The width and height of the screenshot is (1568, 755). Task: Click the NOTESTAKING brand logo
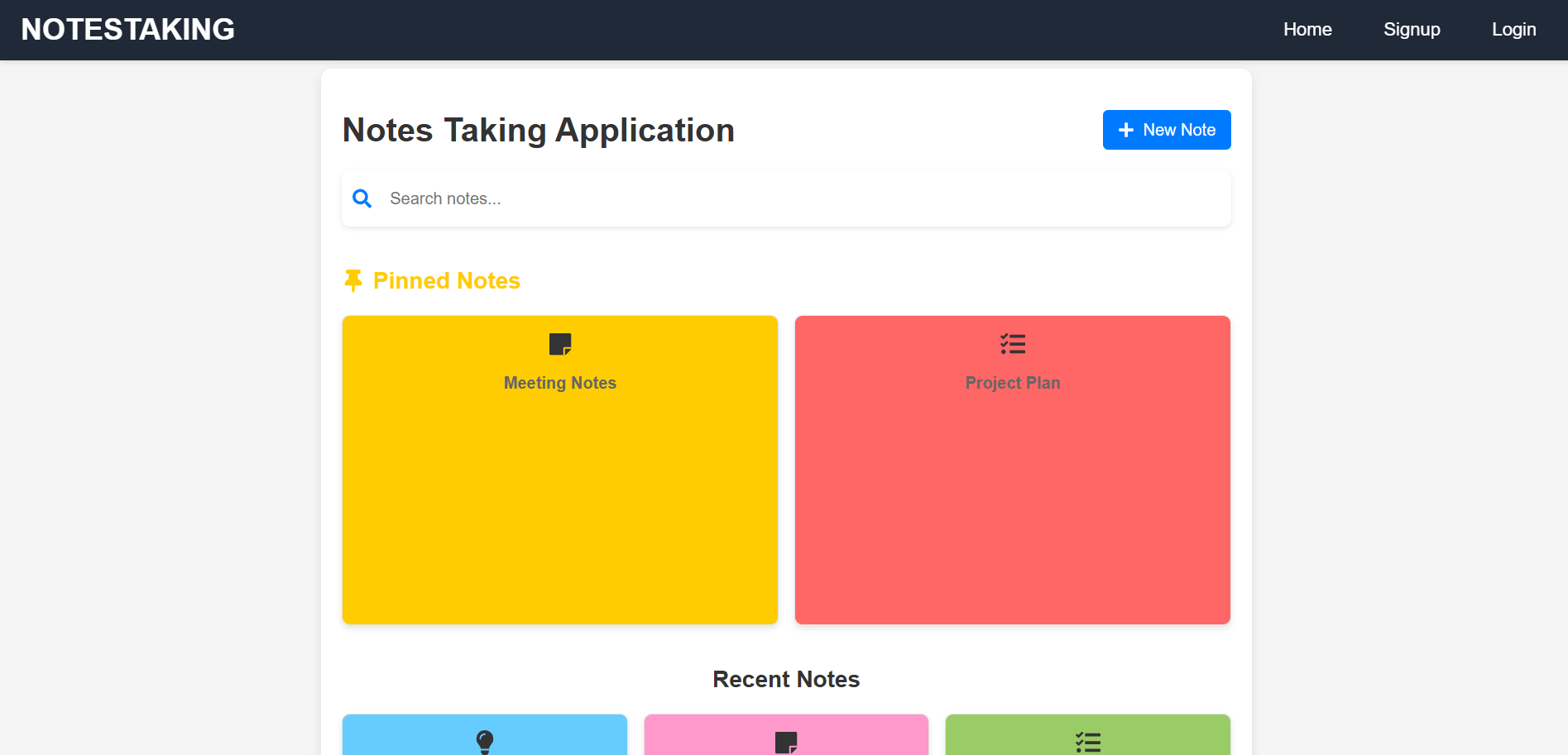(128, 30)
